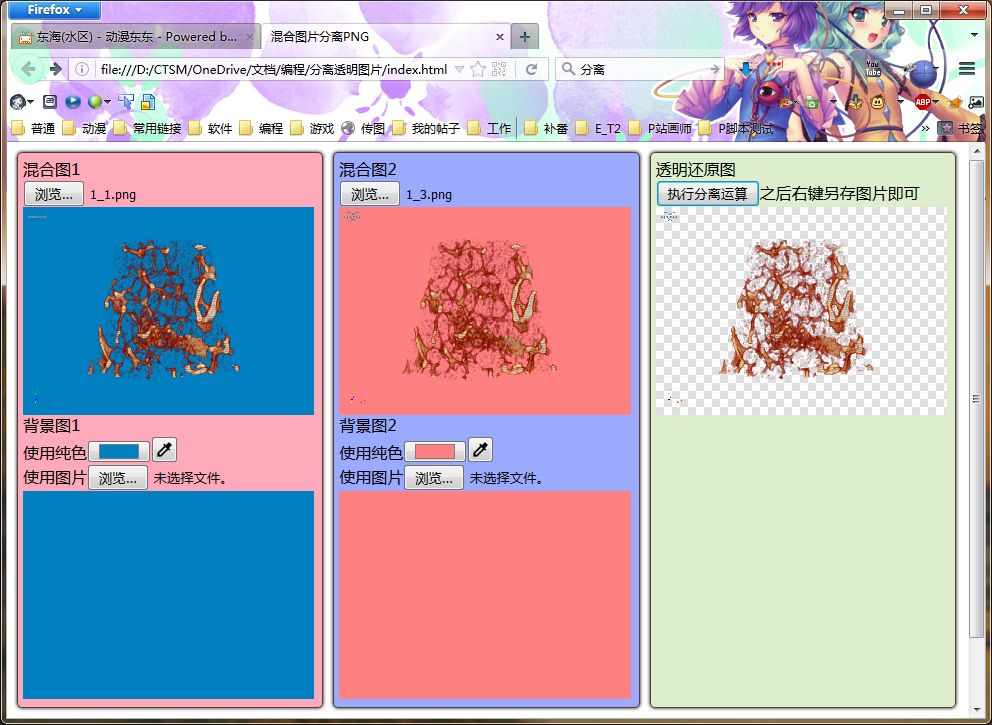
Task: Click the QR code icon in address bar
Action: tap(499, 69)
